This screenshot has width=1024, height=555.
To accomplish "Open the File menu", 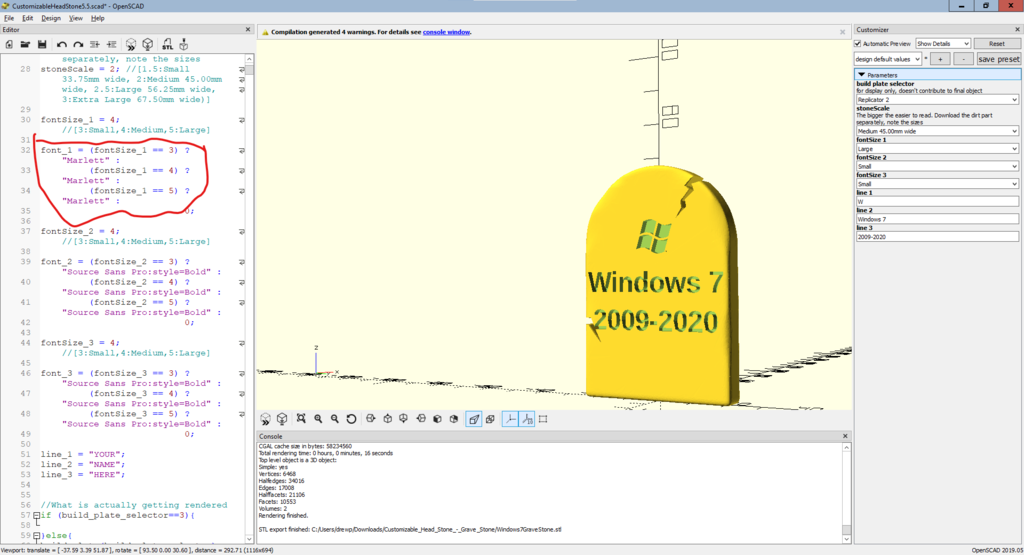I will (8, 18).
